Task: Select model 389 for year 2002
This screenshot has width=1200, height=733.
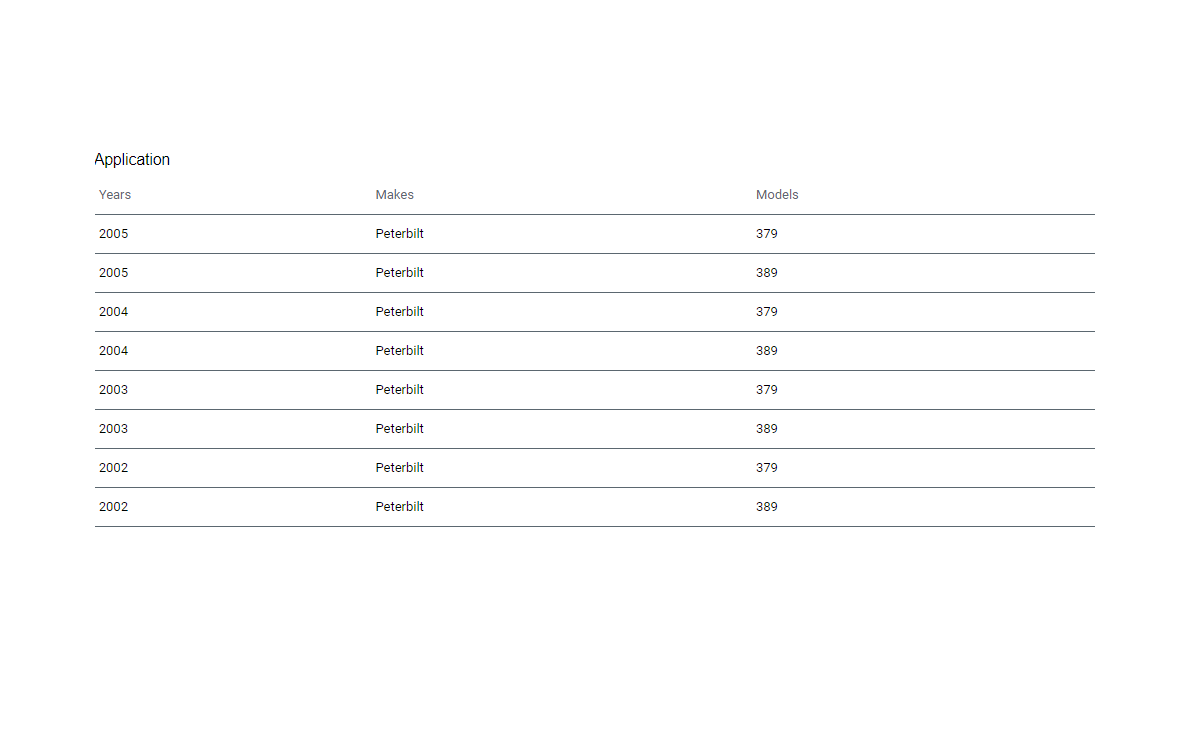Action: pyautogui.click(x=767, y=507)
